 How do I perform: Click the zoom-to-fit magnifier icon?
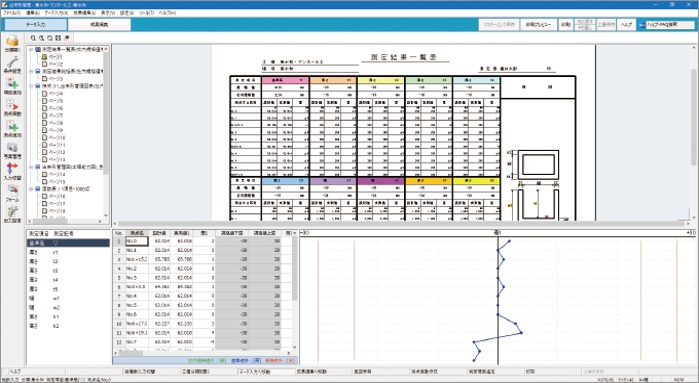pos(50,38)
